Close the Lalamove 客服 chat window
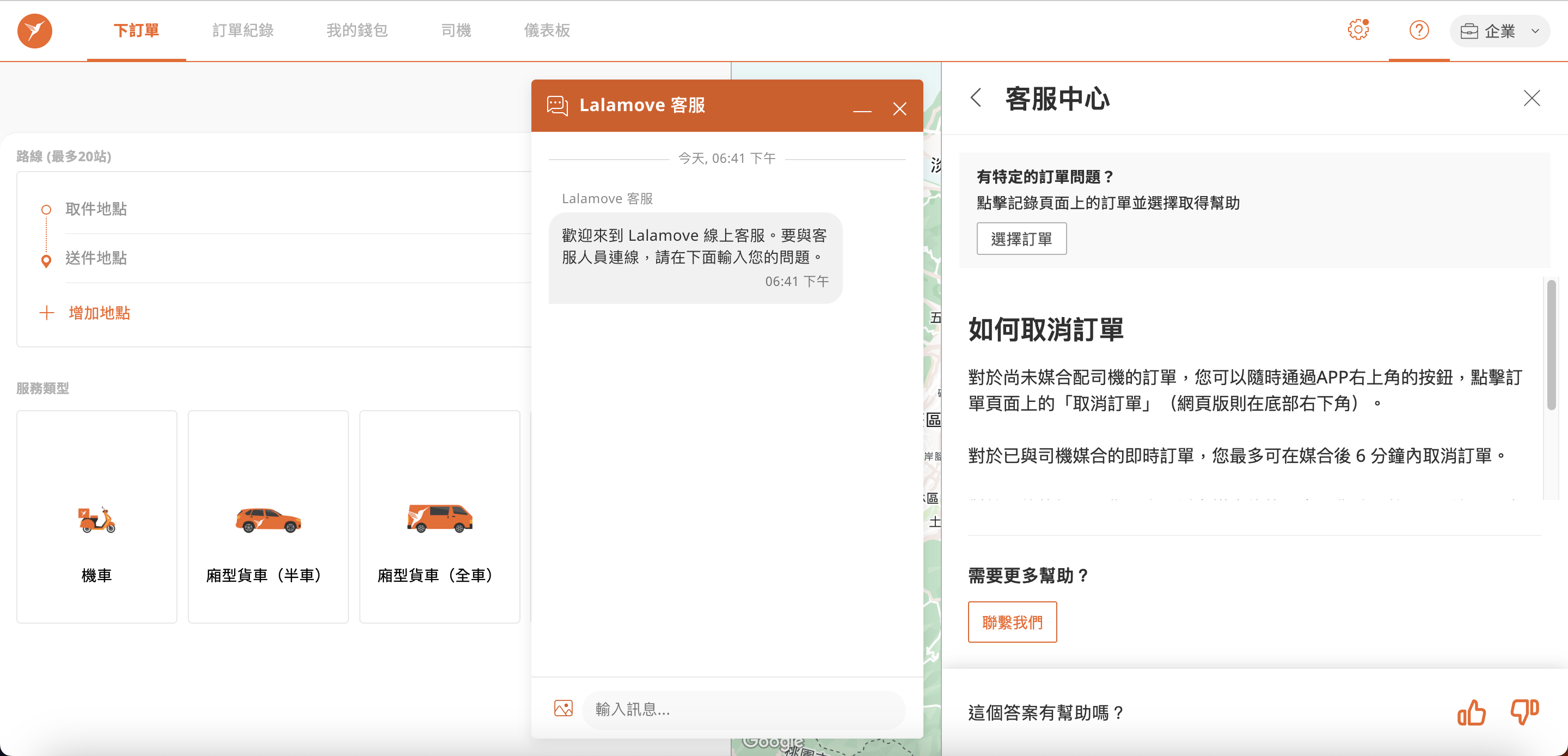 coord(899,109)
